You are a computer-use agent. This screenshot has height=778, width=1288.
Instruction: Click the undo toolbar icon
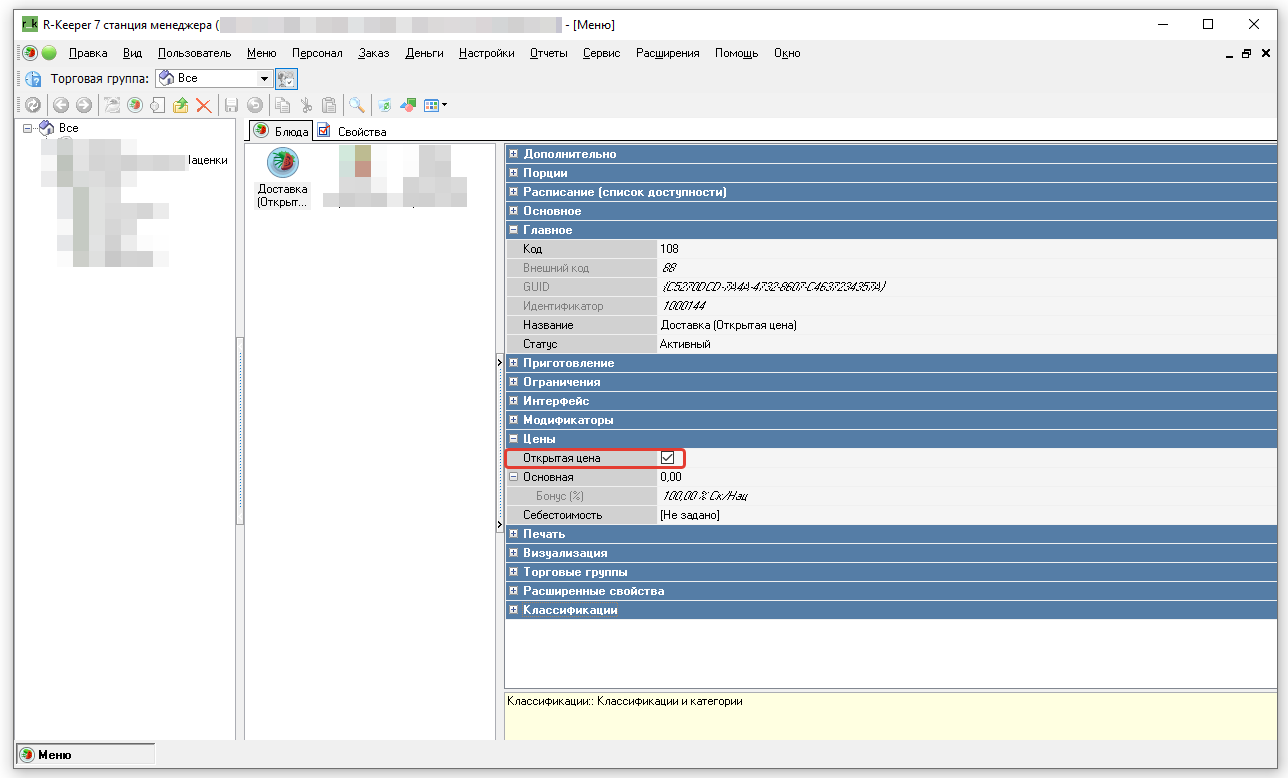(x=255, y=105)
